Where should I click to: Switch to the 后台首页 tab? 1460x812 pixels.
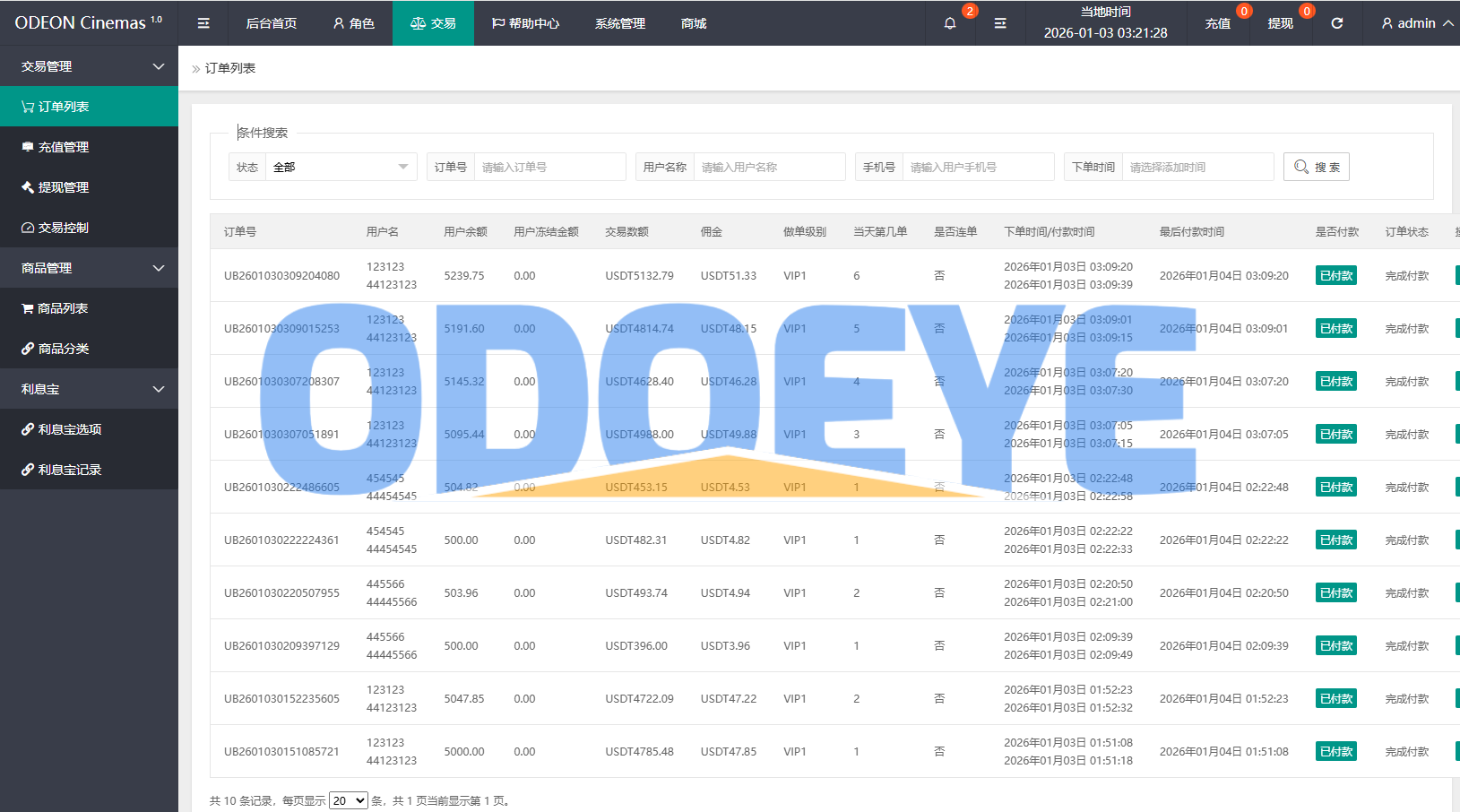pos(271,23)
